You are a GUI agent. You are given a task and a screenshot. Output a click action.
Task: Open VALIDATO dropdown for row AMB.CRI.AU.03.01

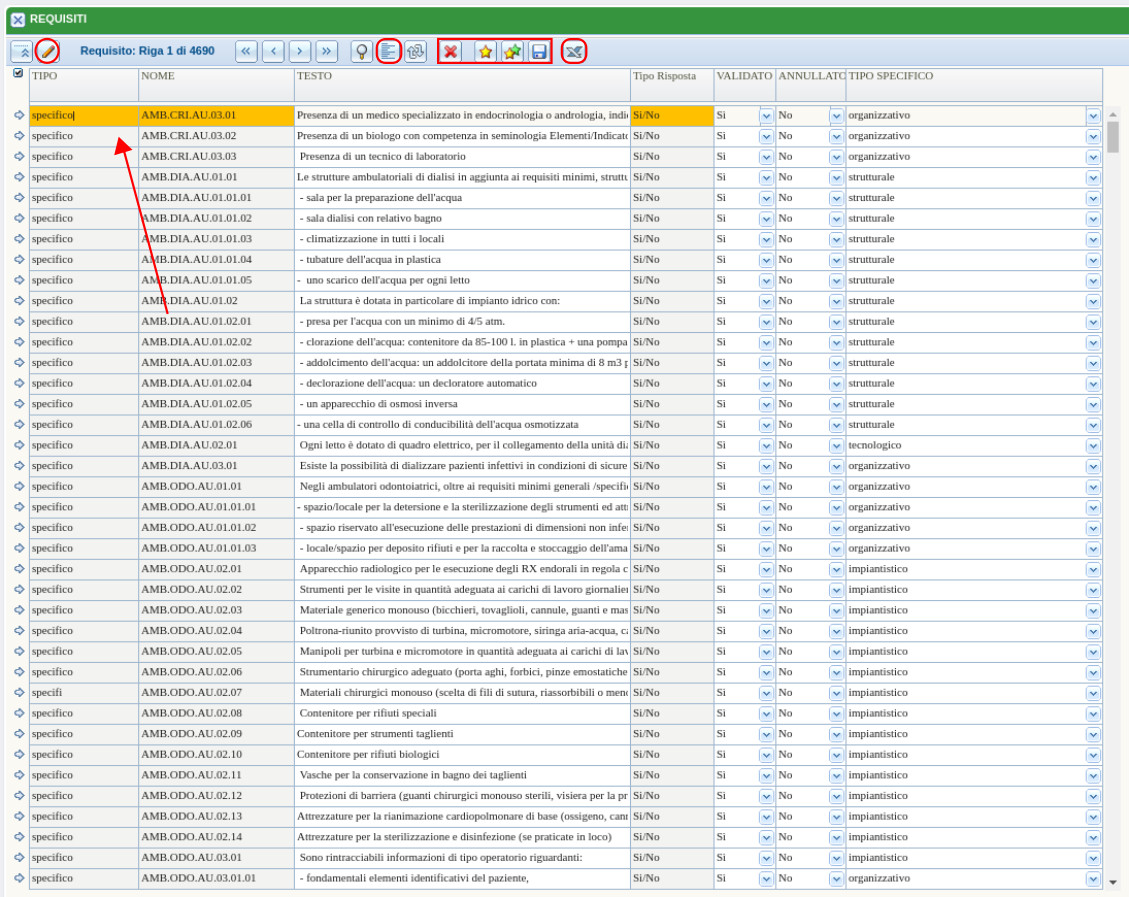(766, 116)
